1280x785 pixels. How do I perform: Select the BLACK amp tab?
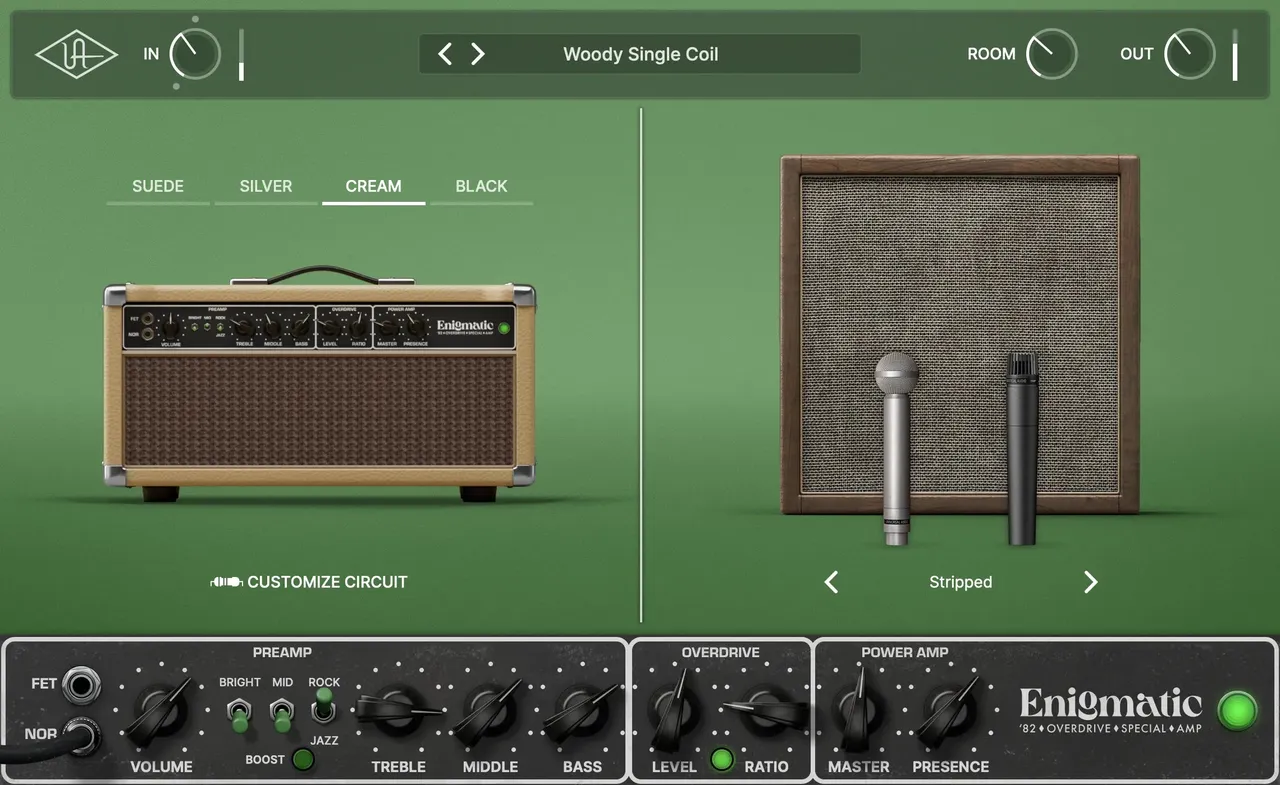(481, 187)
